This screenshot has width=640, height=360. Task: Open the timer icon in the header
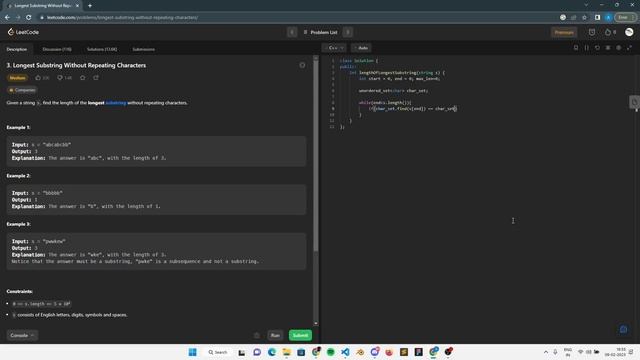tap(592, 32)
